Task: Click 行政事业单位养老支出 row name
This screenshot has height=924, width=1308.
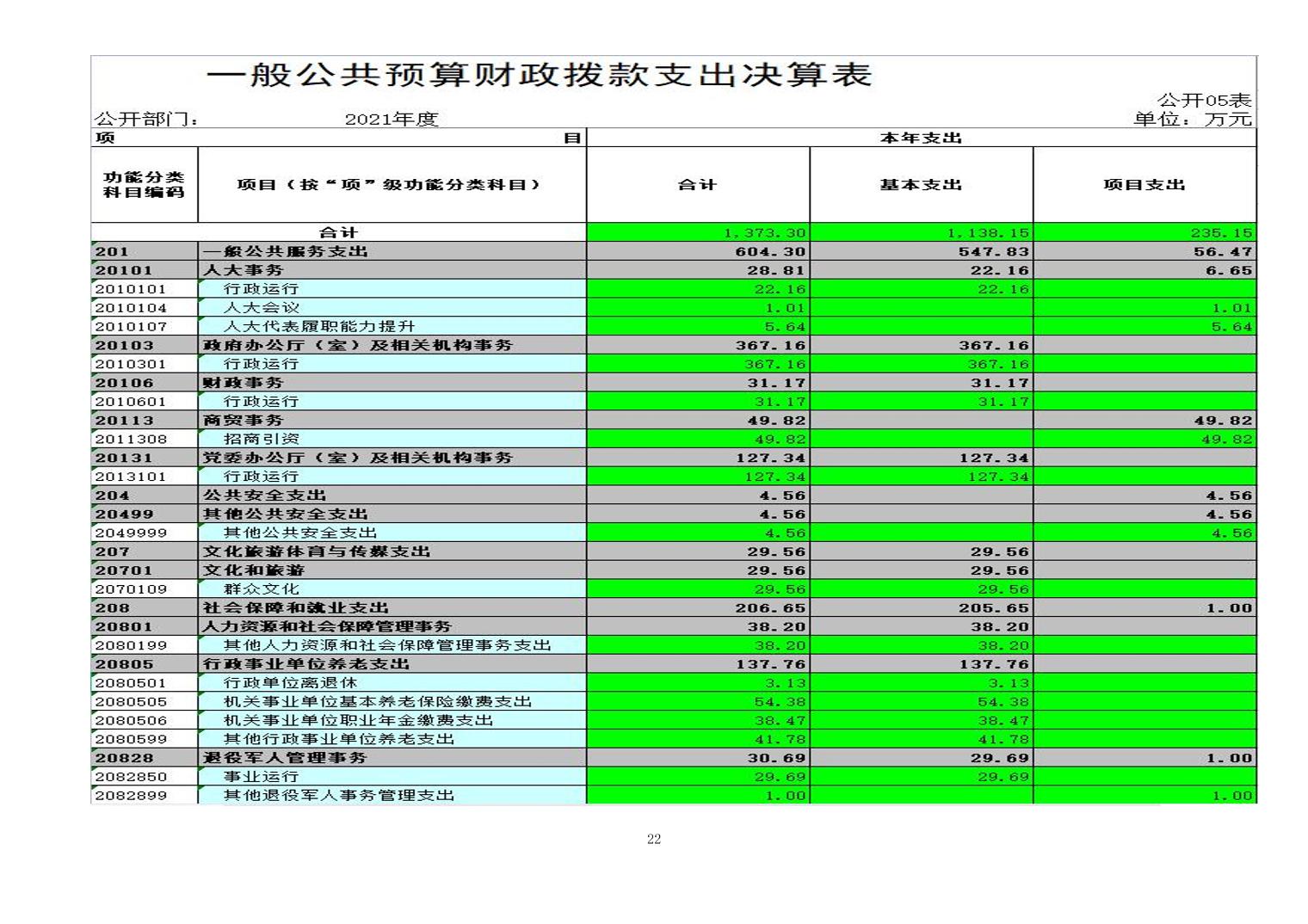Action: (305, 664)
